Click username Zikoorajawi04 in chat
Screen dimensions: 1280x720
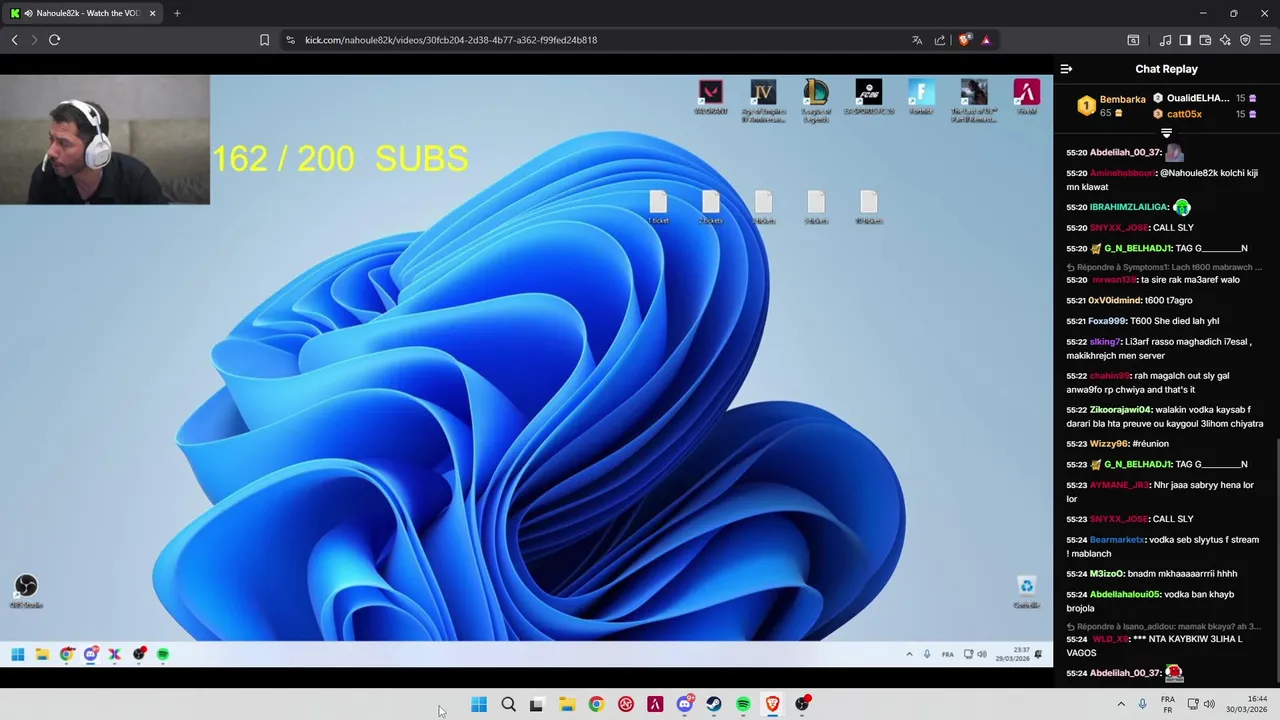tap(1121, 410)
